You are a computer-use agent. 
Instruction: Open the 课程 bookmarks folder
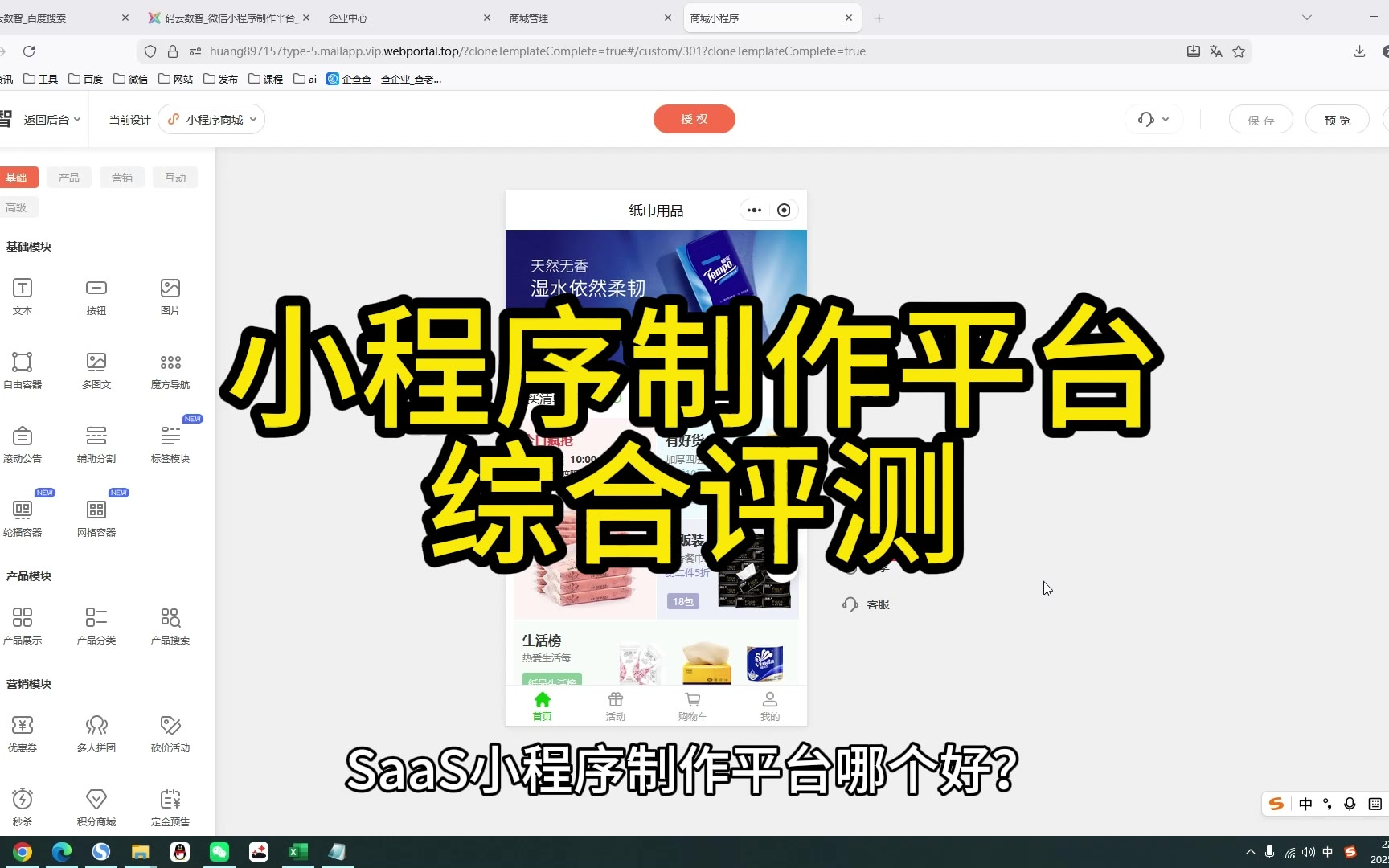[x=266, y=79]
